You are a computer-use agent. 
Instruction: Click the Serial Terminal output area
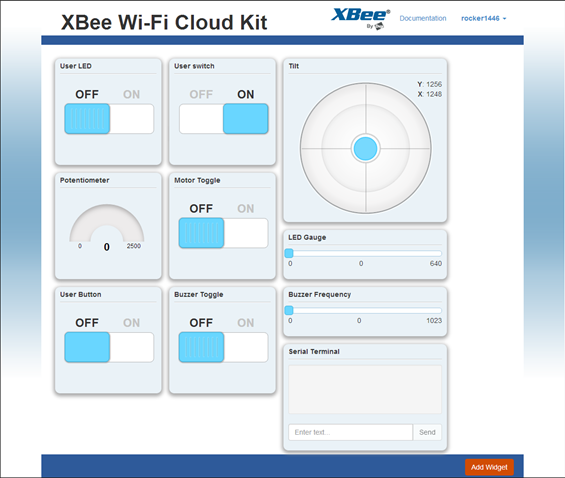(x=365, y=389)
